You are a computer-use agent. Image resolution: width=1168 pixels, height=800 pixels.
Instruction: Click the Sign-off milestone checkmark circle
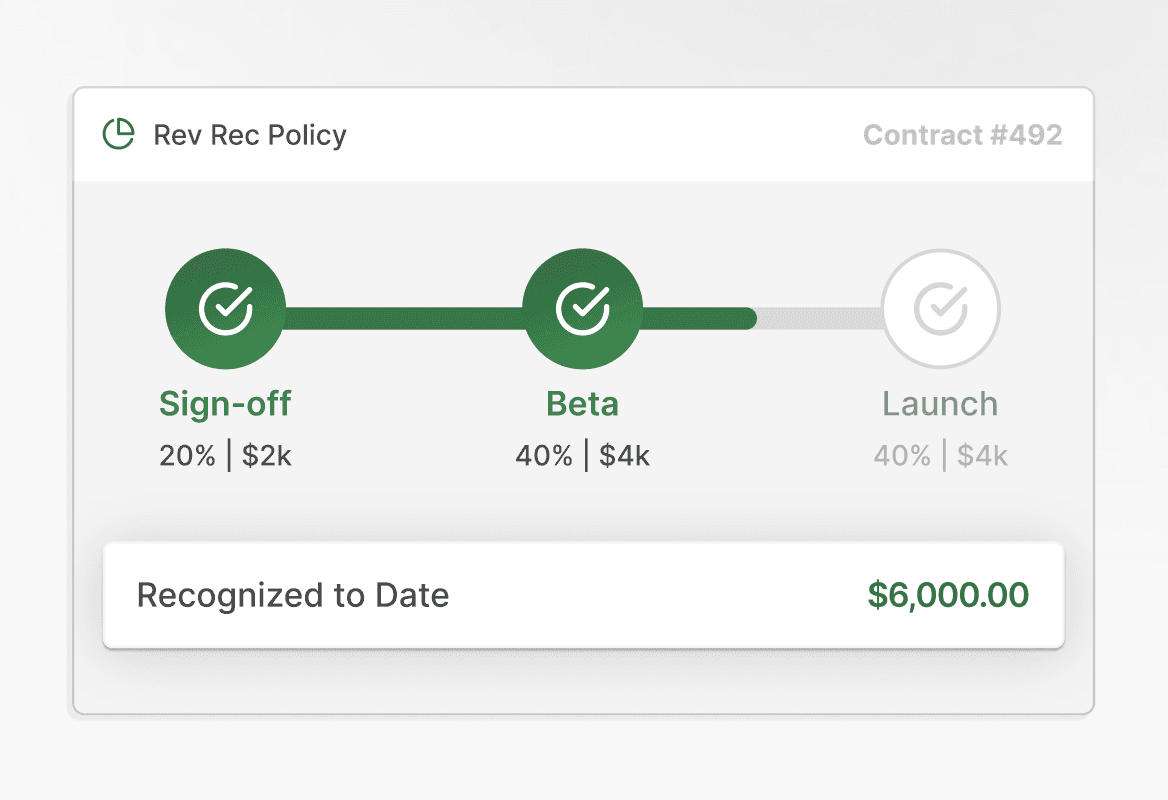tap(225, 308)
